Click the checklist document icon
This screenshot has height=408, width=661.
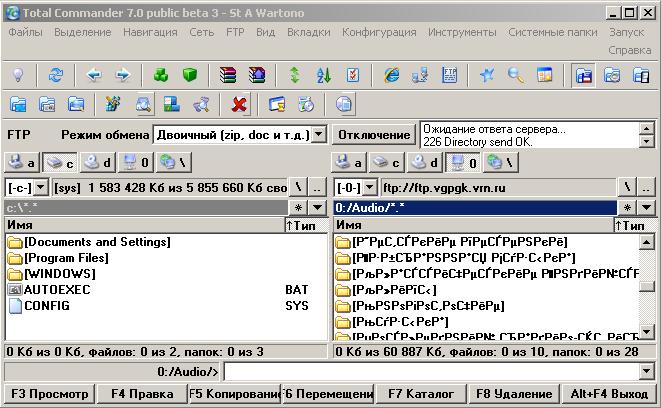(352, 75)
